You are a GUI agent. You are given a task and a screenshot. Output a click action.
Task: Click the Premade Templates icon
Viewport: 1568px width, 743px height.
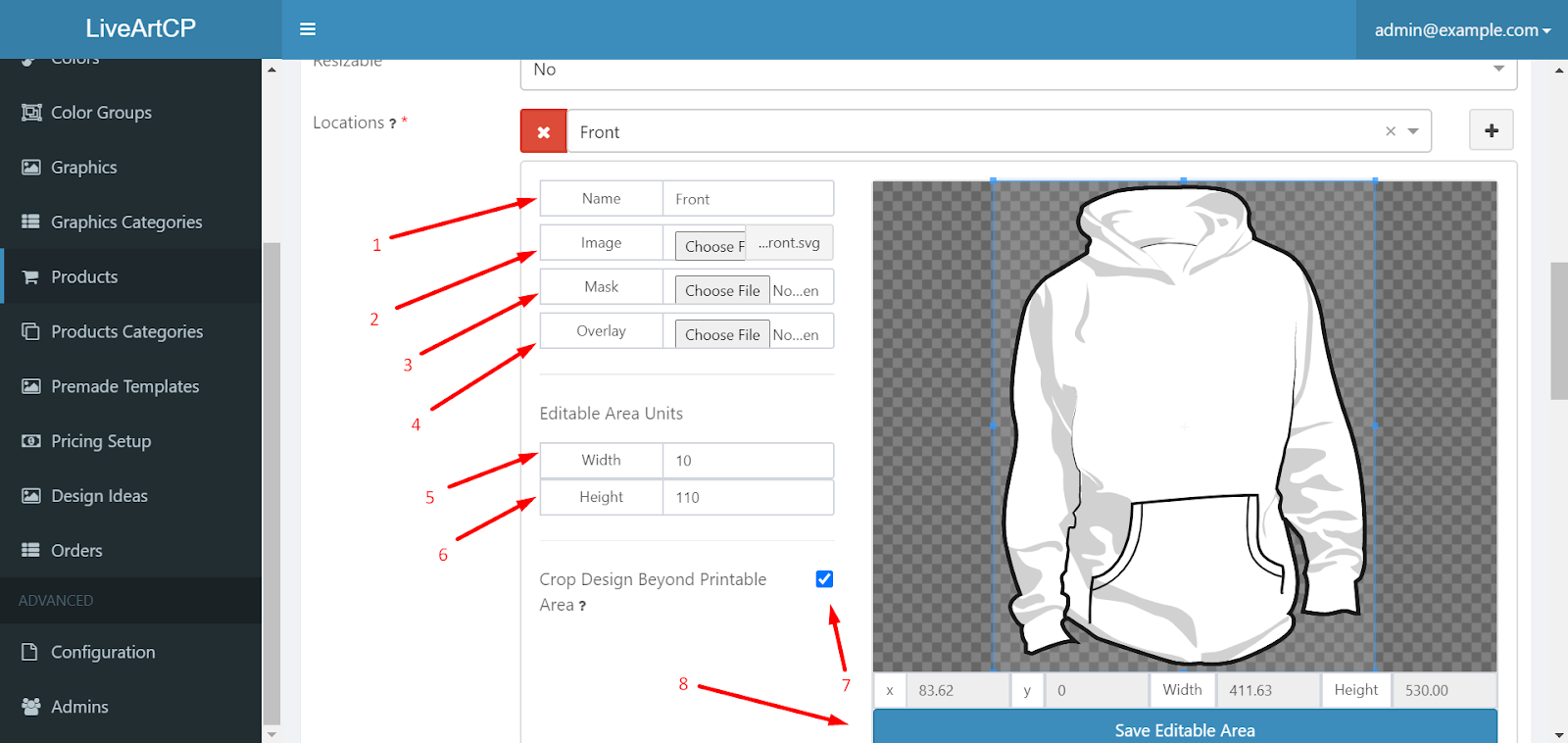[31, 386]
